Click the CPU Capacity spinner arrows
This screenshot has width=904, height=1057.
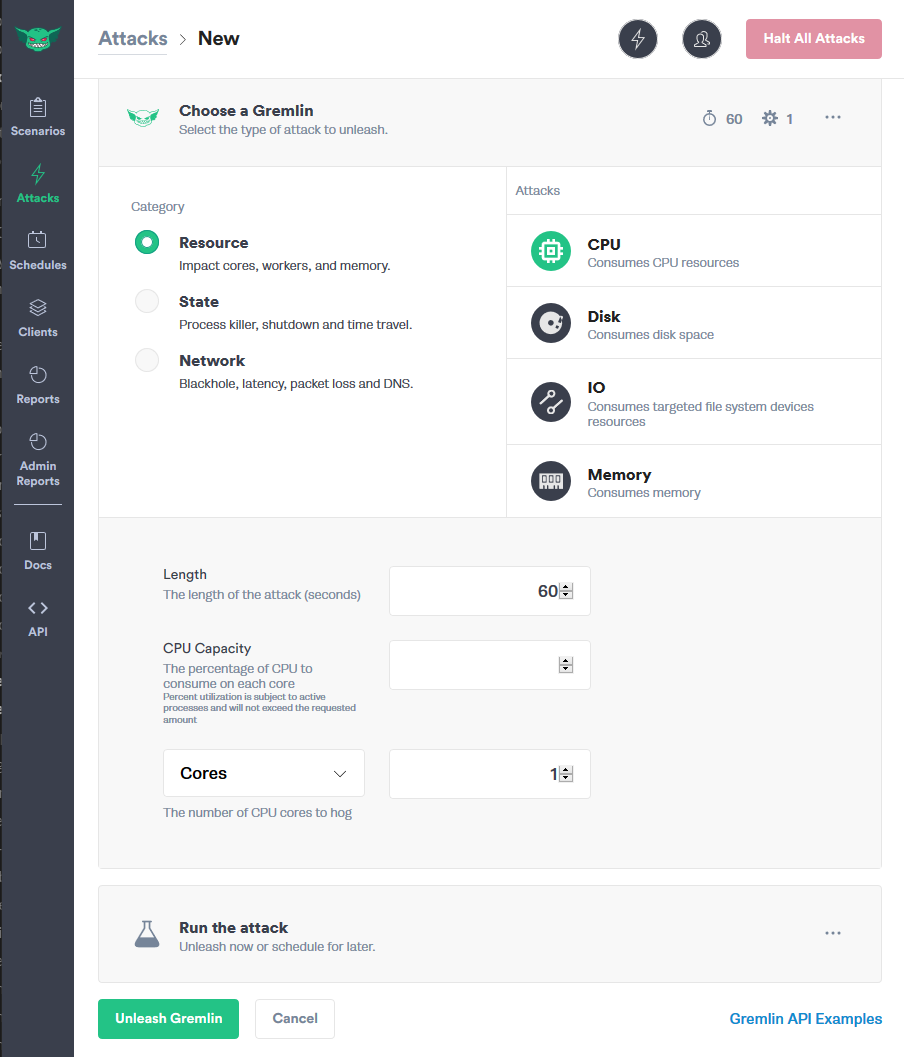pyautogui.click(x=566, y=665)
